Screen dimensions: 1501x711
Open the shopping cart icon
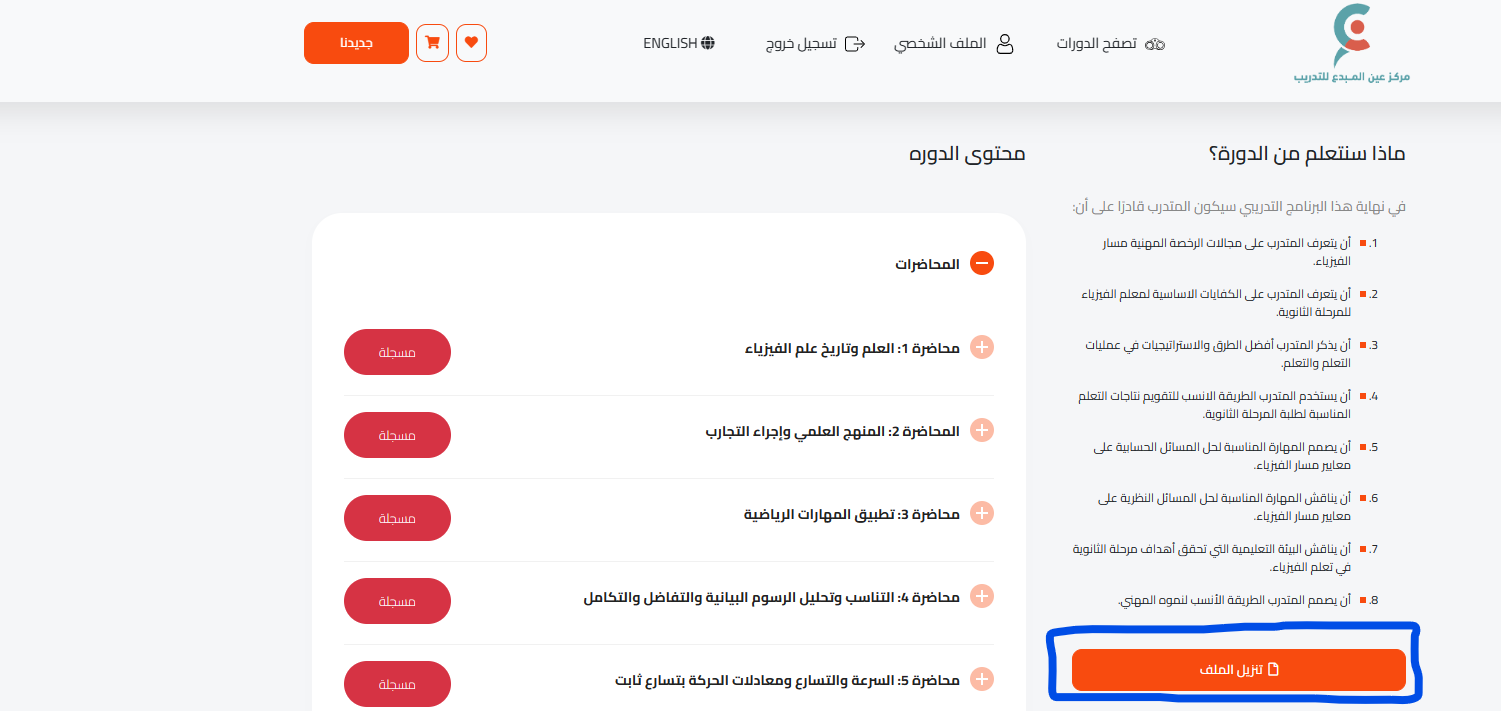click(x=432, y=43)
